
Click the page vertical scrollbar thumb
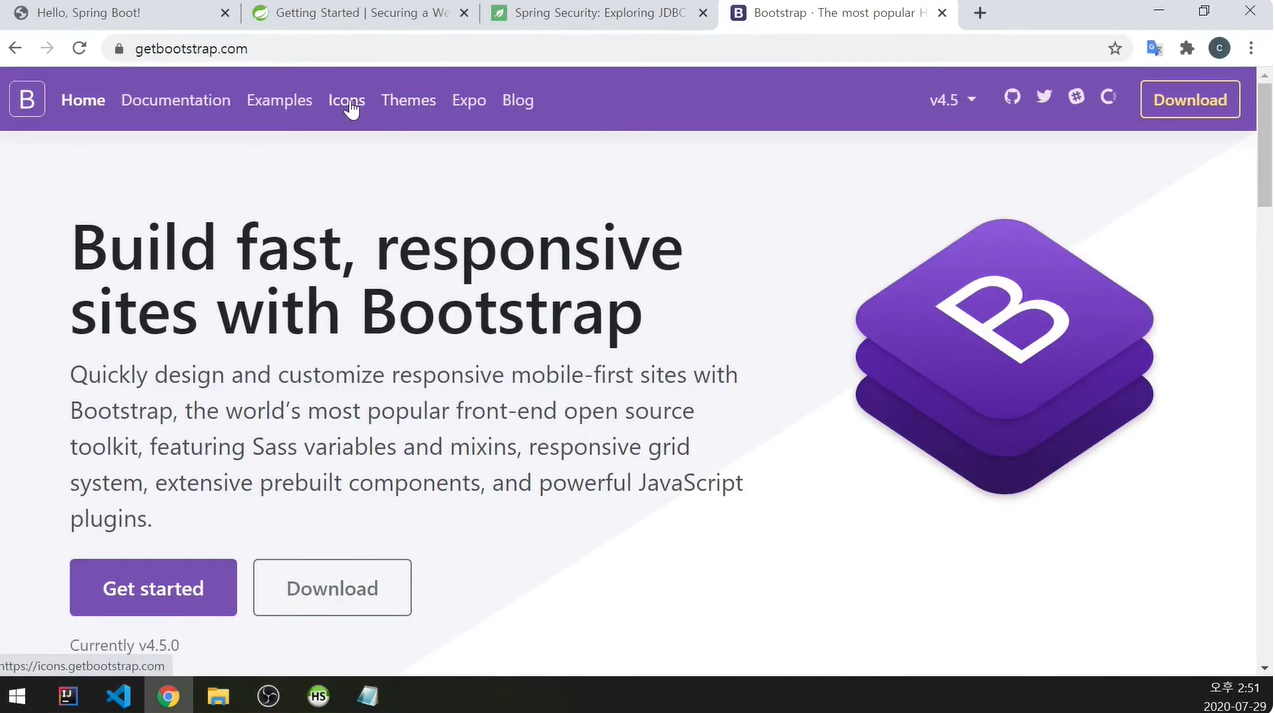click(x=1265, y=145)
